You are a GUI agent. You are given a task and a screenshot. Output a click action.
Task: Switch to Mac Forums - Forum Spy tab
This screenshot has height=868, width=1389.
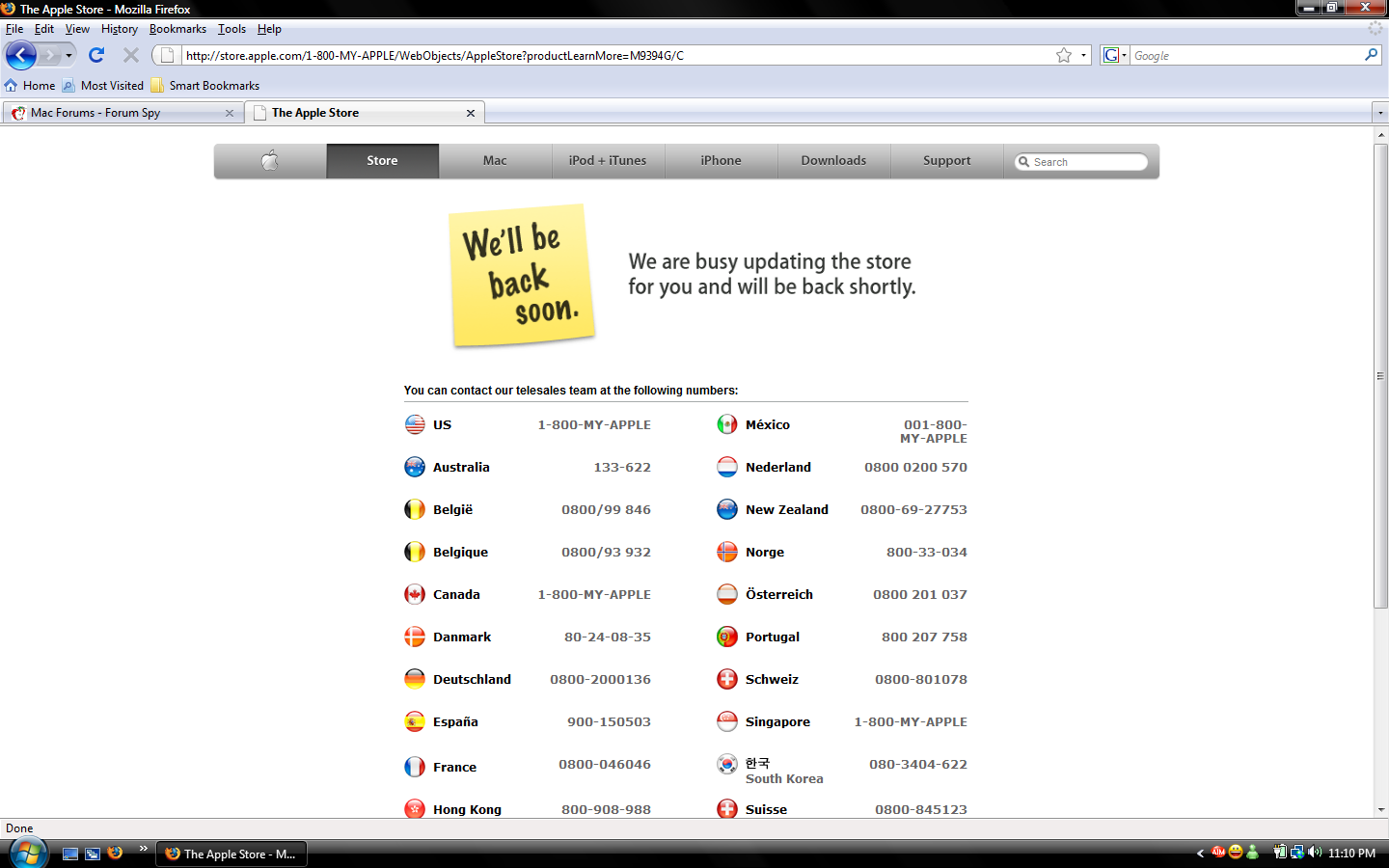coord(123,113)
